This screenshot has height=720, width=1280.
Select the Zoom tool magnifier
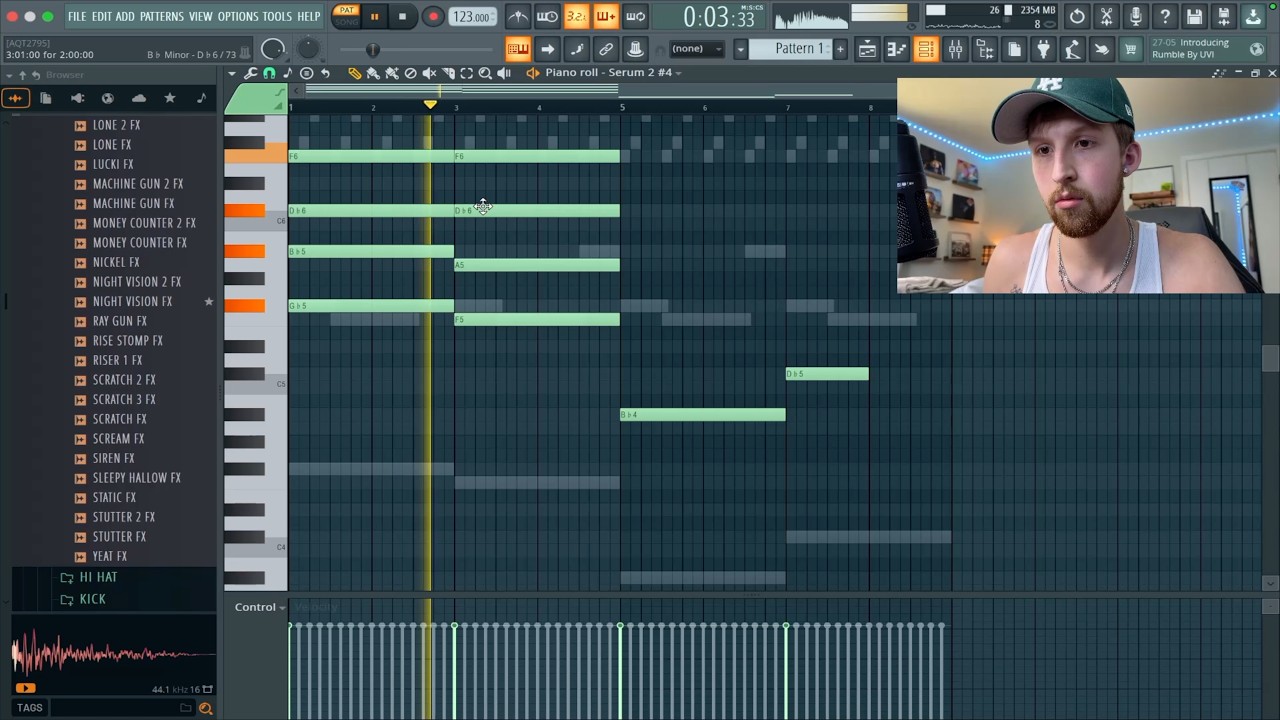485,73
